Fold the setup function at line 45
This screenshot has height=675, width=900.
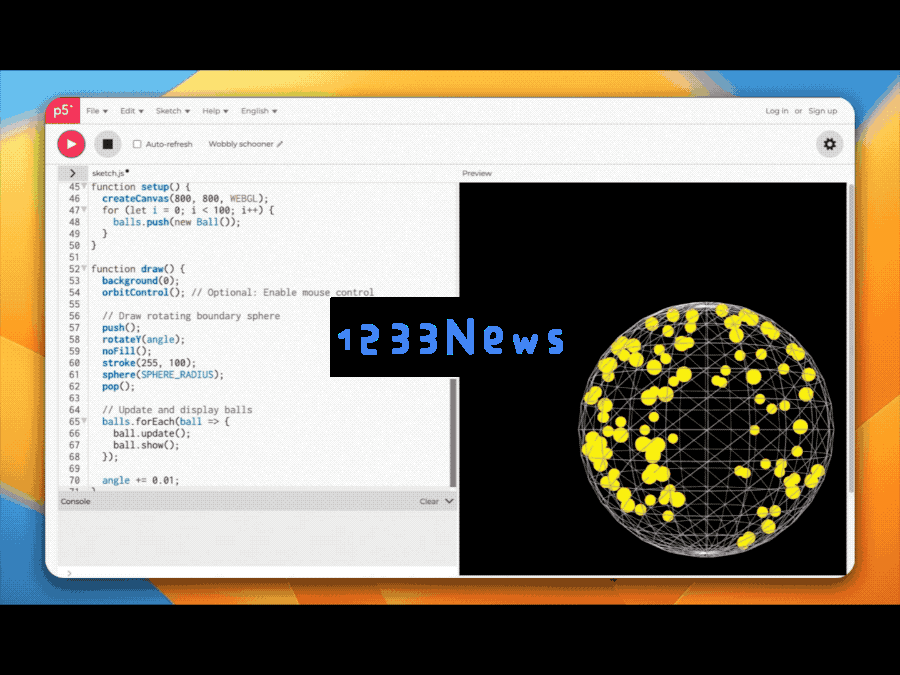pos(84,187)
